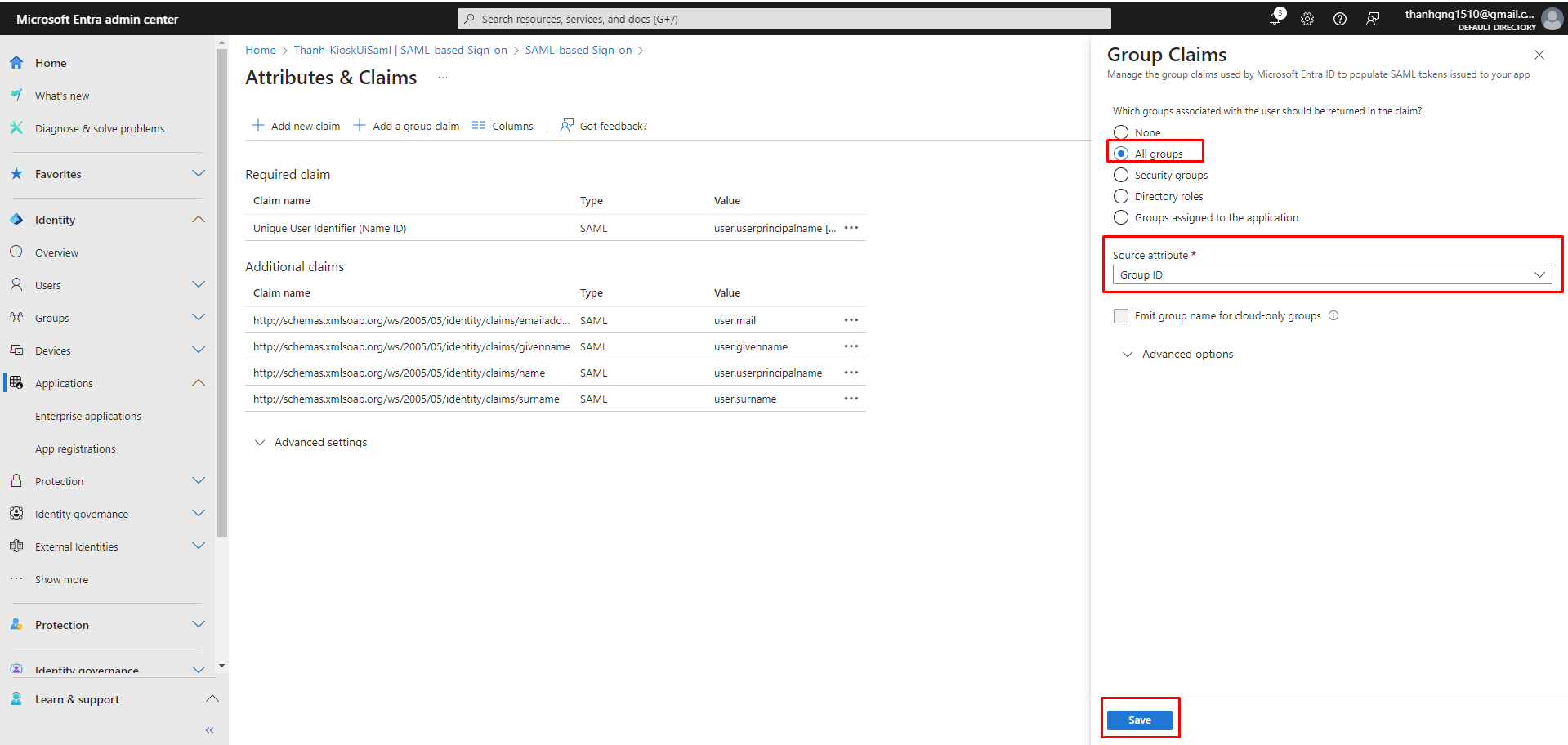Expand Advanced options in Group Claims

1178,354
